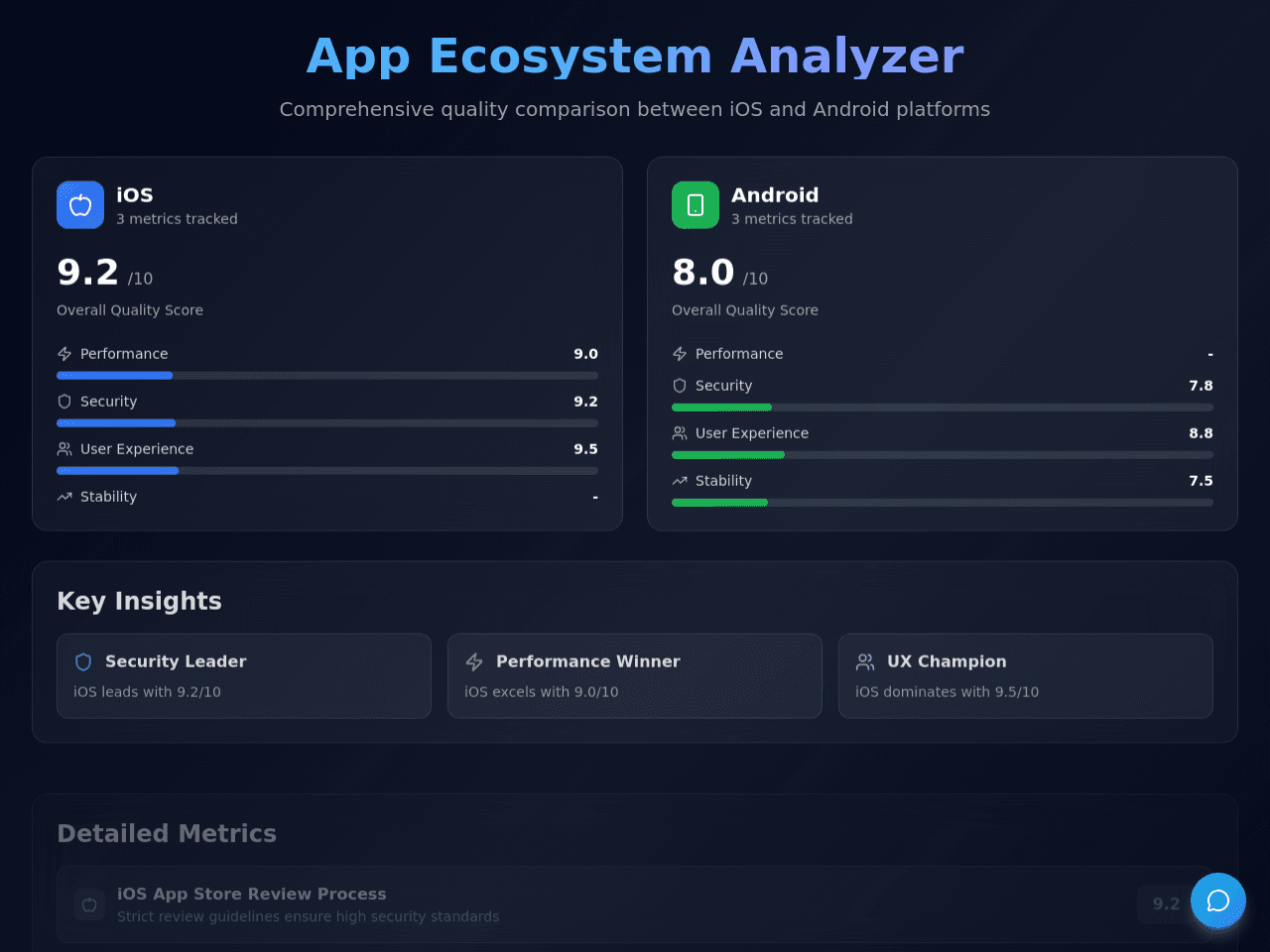This screenshot has height=952, width=1270.
Task: Click the iOS card title
Action: (x=135, y=195)
